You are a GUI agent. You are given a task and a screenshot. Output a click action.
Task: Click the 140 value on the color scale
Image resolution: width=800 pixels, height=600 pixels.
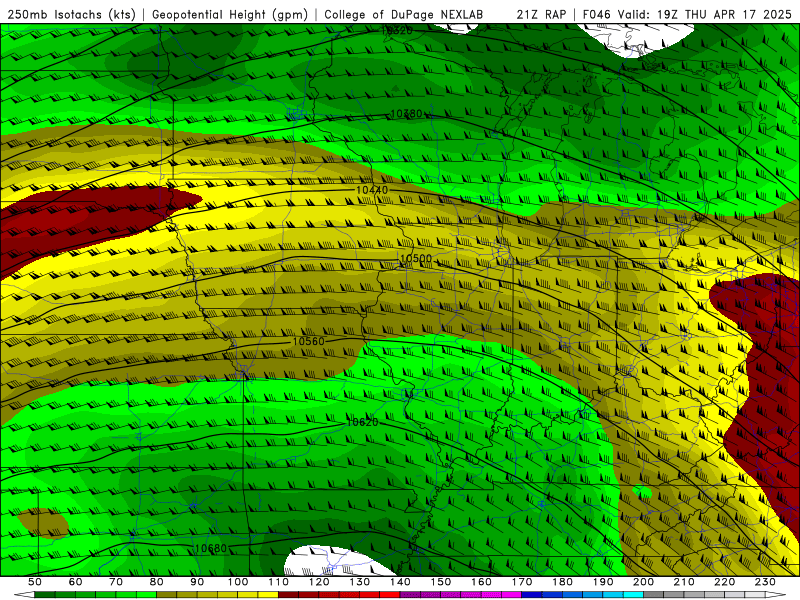pos(400,582)
